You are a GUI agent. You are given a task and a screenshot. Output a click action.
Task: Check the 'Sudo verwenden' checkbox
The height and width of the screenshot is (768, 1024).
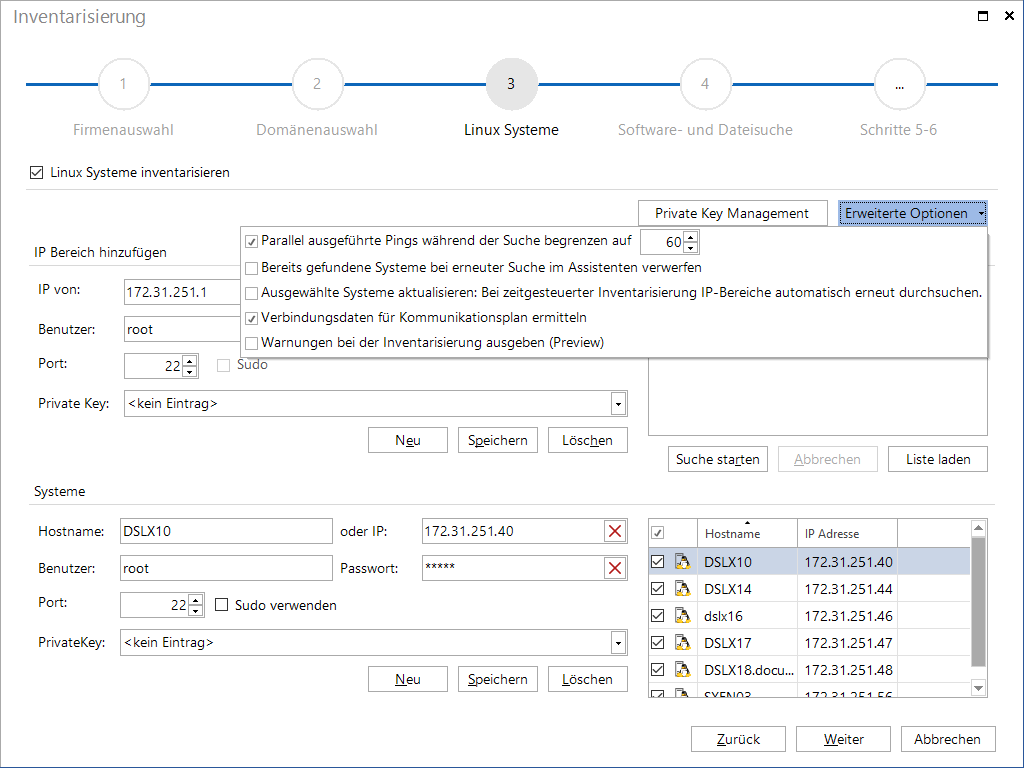222,605
